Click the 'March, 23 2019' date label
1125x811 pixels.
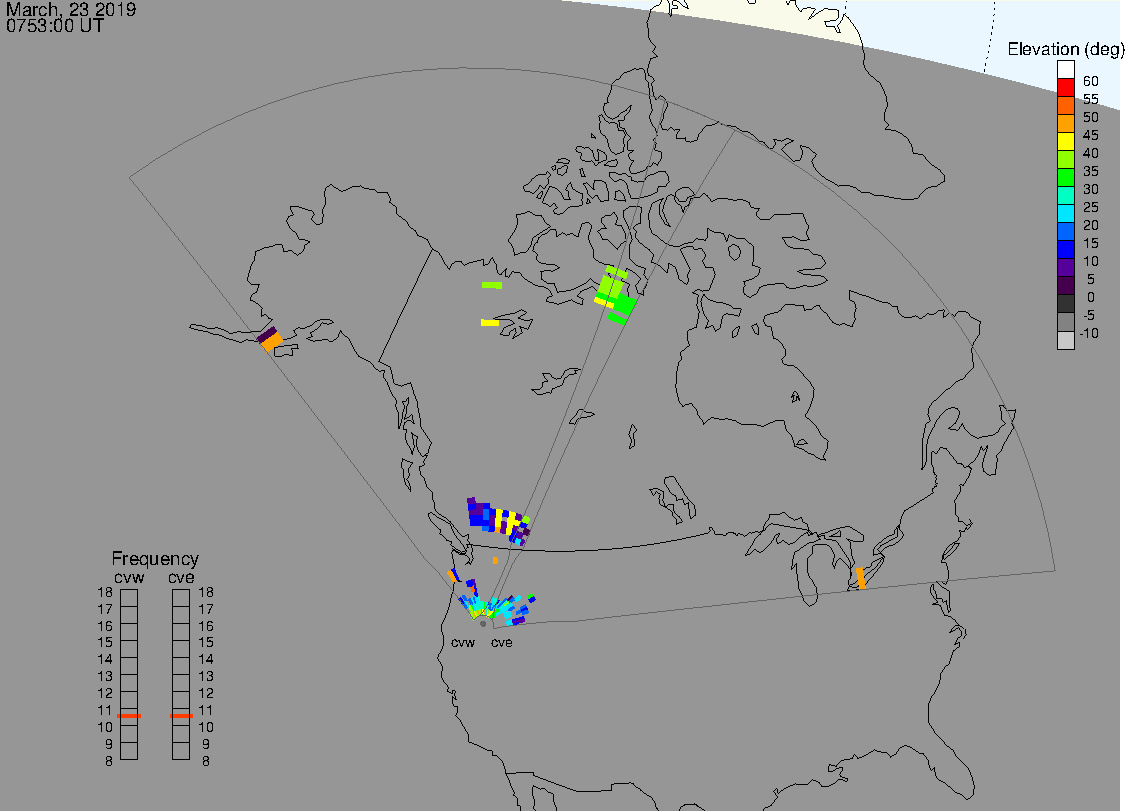[x=70, y=10]
